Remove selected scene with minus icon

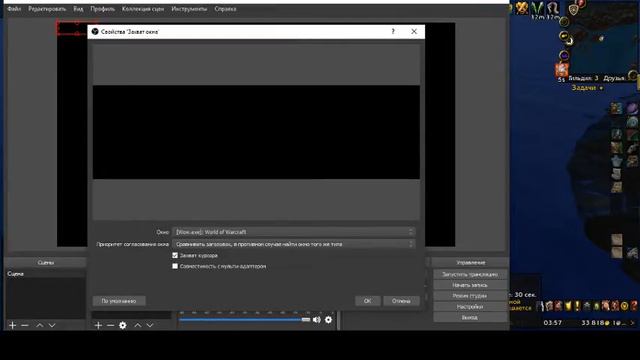(x=25, y=325)
